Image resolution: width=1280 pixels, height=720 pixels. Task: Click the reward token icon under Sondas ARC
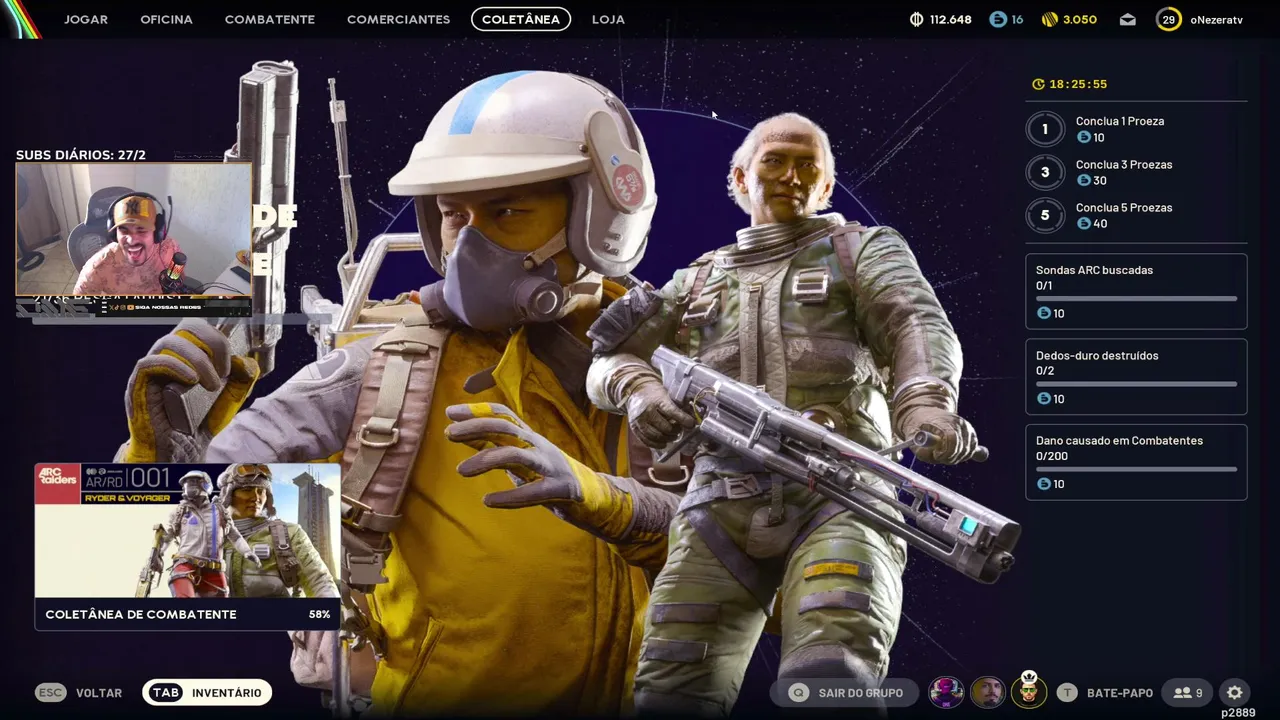coord(1044,313)
